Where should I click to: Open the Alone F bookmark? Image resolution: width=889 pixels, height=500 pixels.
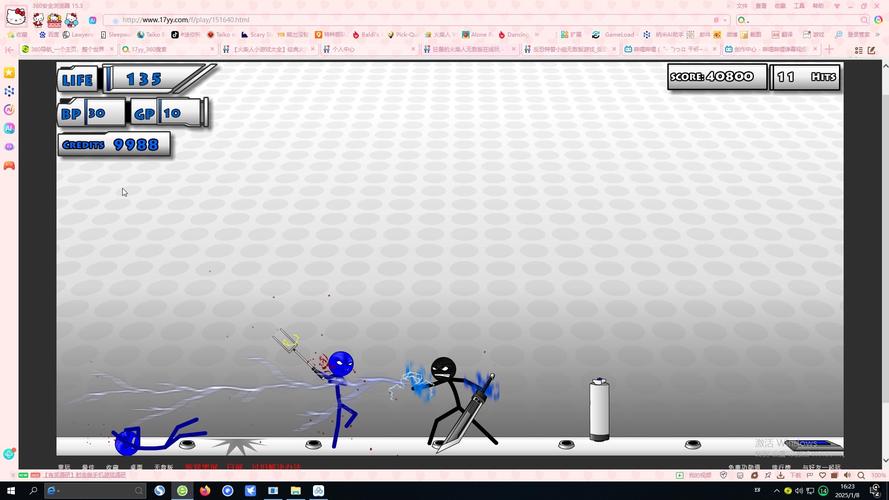[x=476, y=35]
